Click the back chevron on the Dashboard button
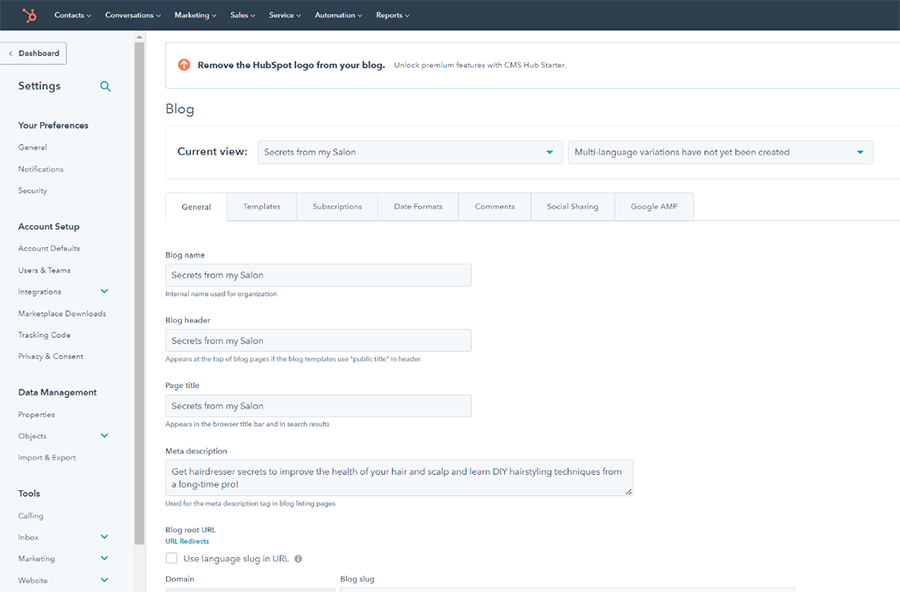The height and width of the screenshot is (592, 900). click(10, 53)
